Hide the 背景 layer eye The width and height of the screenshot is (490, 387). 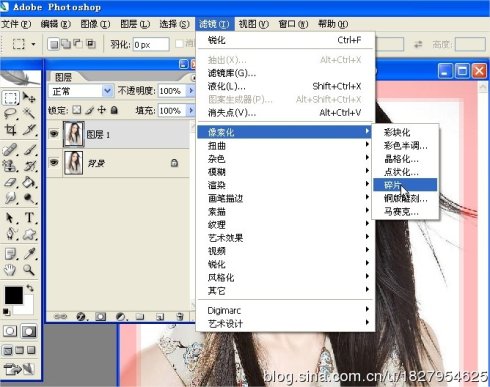[54, 163]
